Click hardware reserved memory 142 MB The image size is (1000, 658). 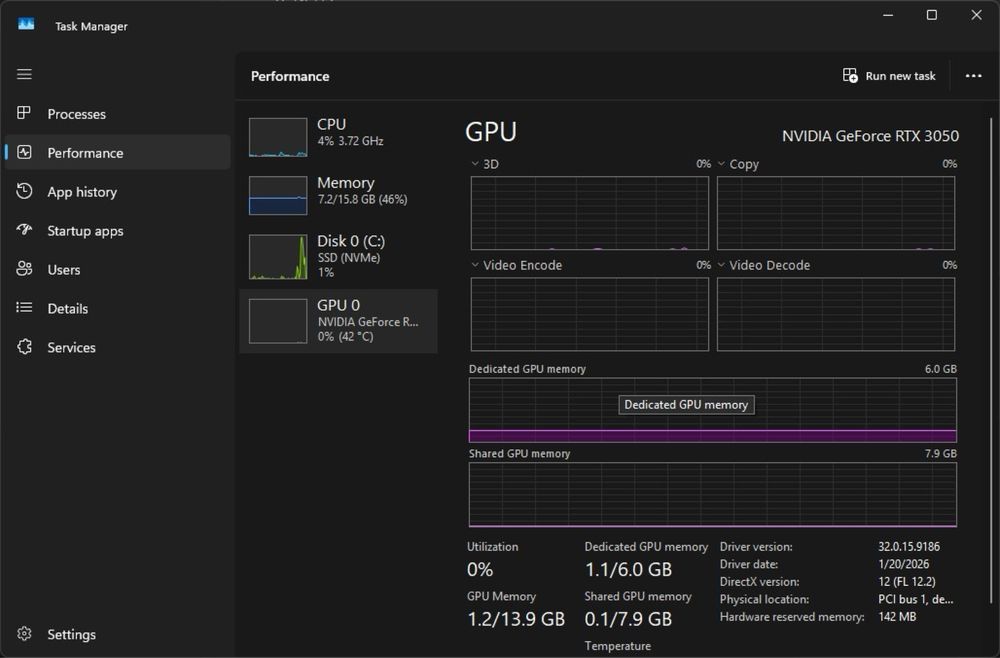click(897, 617)
